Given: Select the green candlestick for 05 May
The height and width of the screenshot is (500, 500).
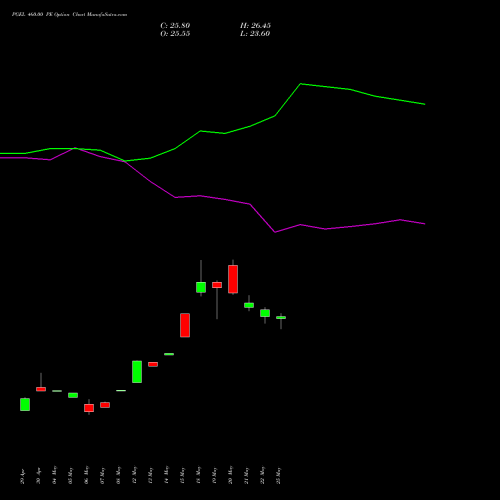Looking at the screenshot, I should pos(73,395).
